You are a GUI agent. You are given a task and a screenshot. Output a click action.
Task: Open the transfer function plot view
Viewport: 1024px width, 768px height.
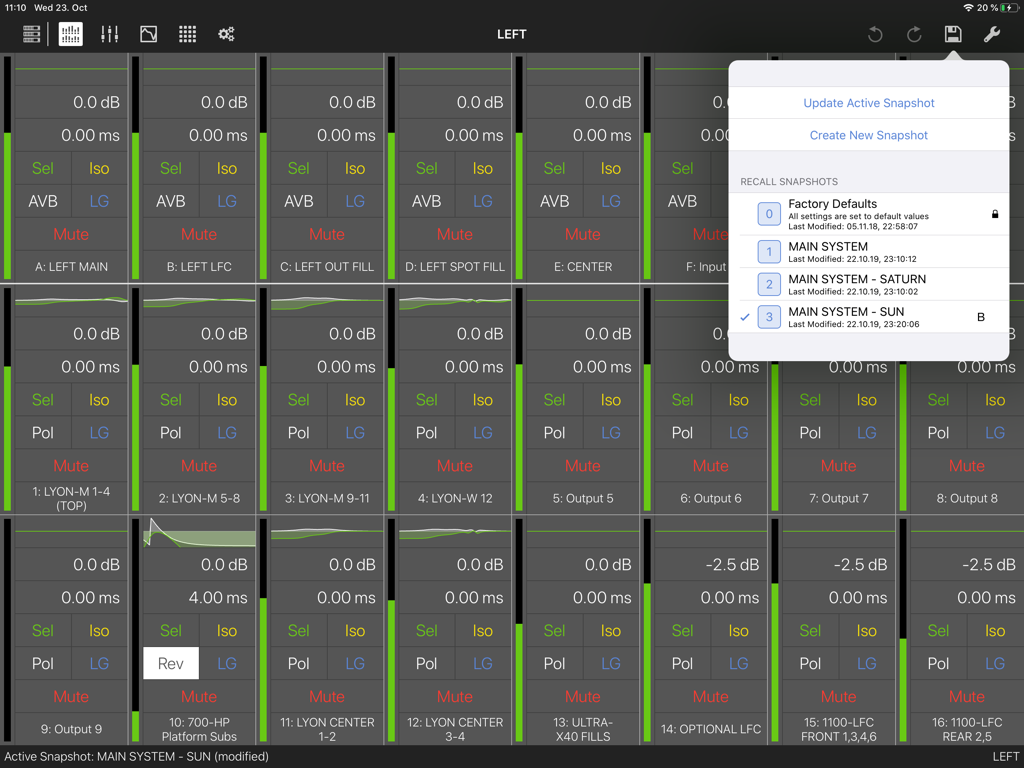pyautogui.click(x=148, y=34)
